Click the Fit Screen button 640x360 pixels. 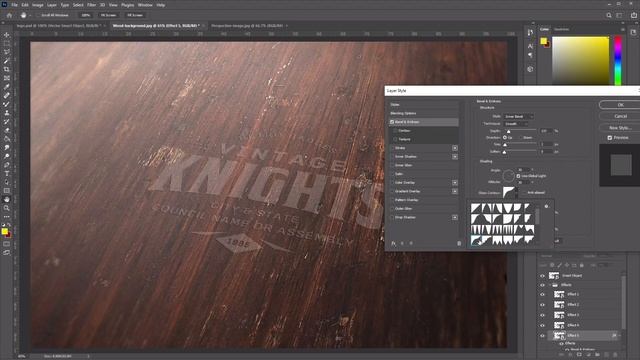click(x=108, y=15)
